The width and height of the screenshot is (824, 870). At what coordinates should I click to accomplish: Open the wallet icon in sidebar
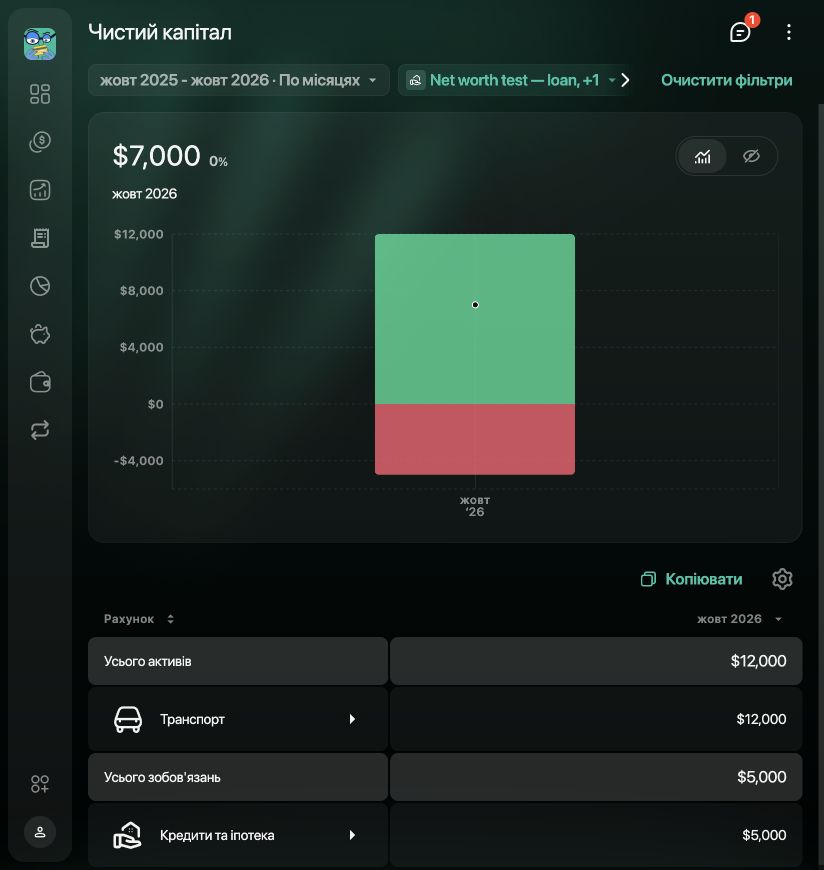(40, 382)
